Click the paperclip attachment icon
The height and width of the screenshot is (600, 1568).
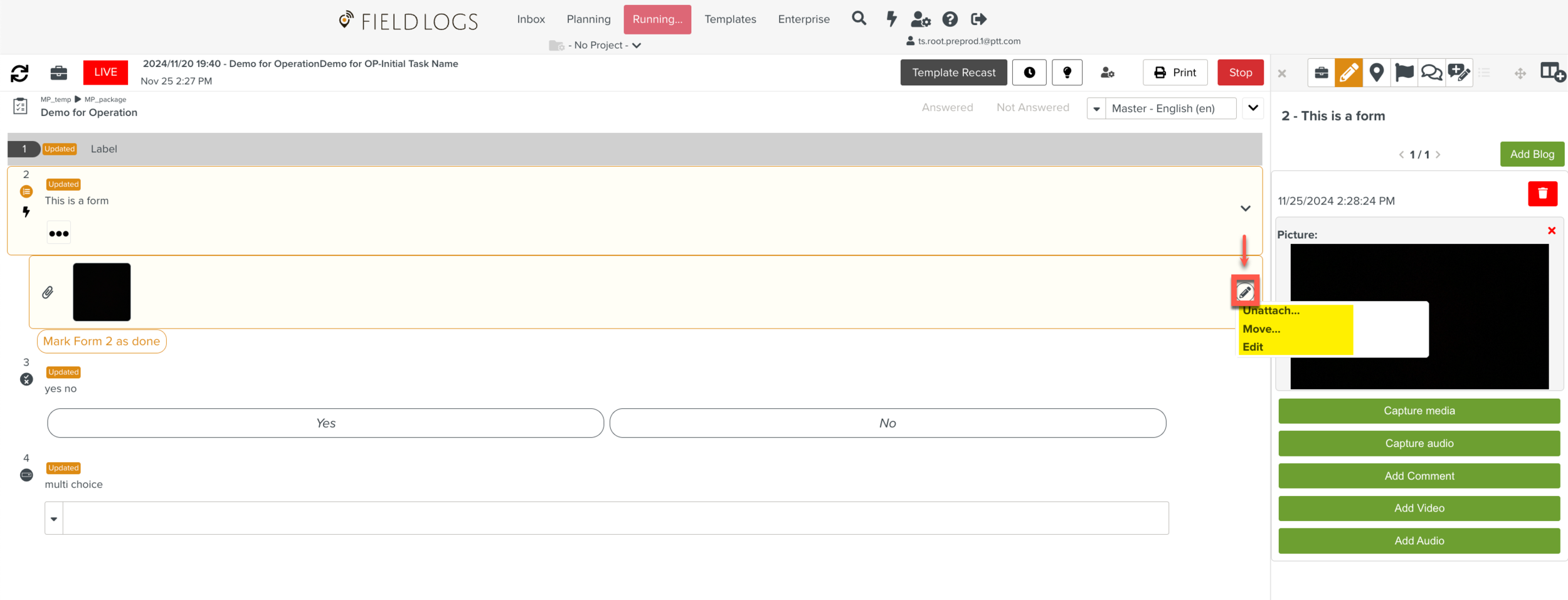[x=48, y=292]
